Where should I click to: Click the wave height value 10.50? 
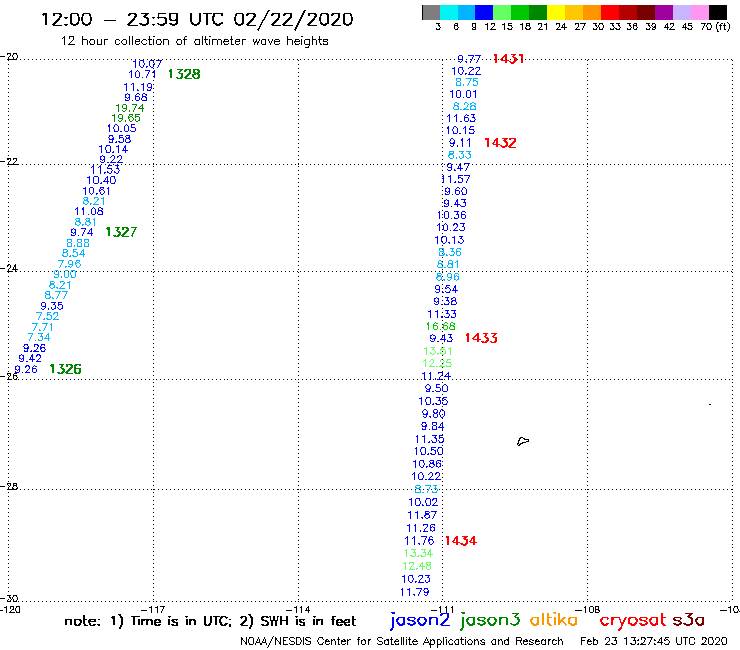point(429,451)
